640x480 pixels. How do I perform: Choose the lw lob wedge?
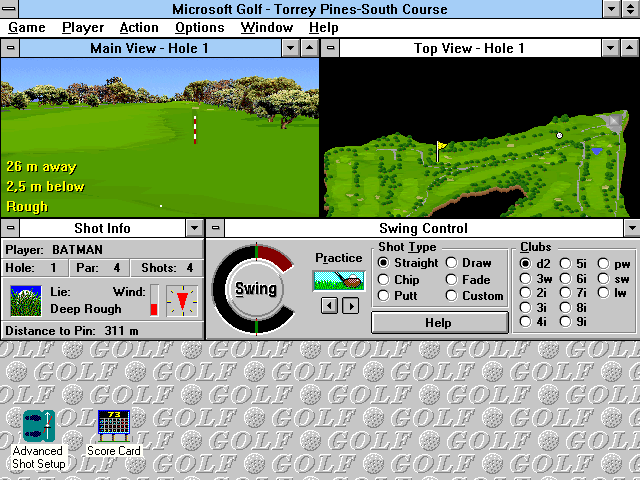point(612,293)
